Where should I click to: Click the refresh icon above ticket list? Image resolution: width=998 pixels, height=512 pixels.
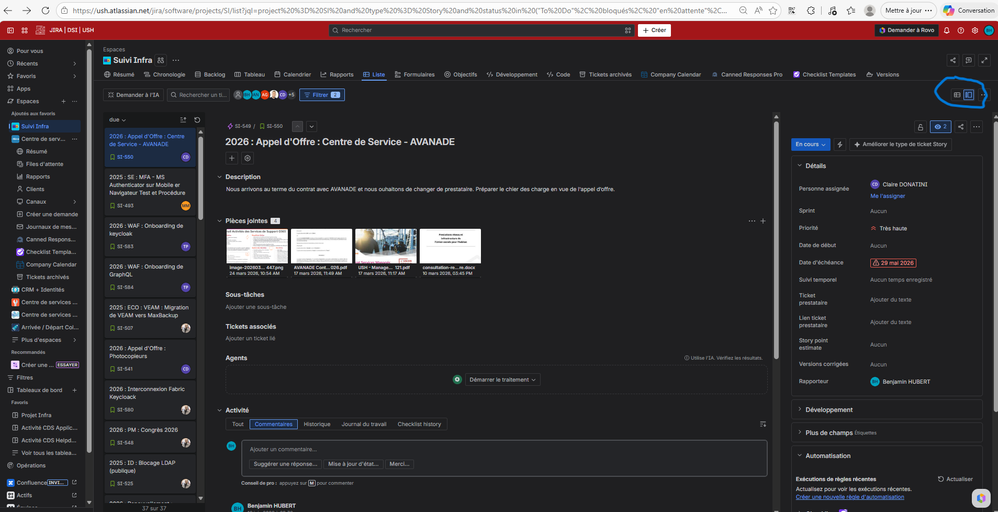197,120
